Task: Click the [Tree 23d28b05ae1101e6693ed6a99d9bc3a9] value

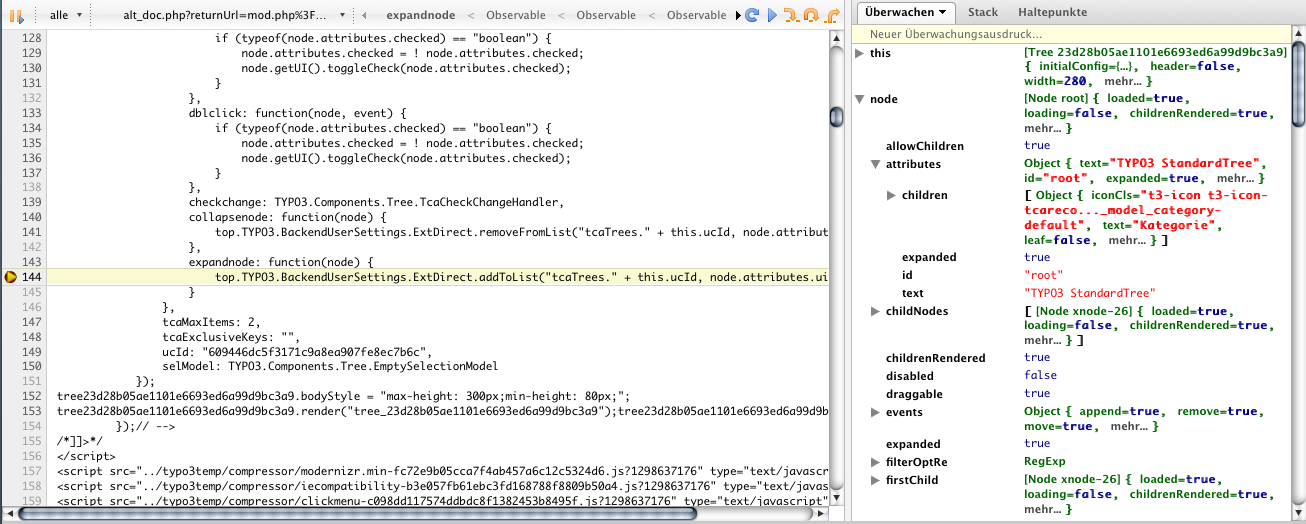Action: pos(1156,53)
